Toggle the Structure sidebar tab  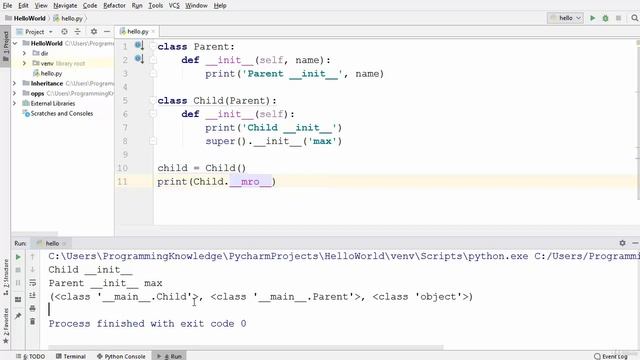6,277
